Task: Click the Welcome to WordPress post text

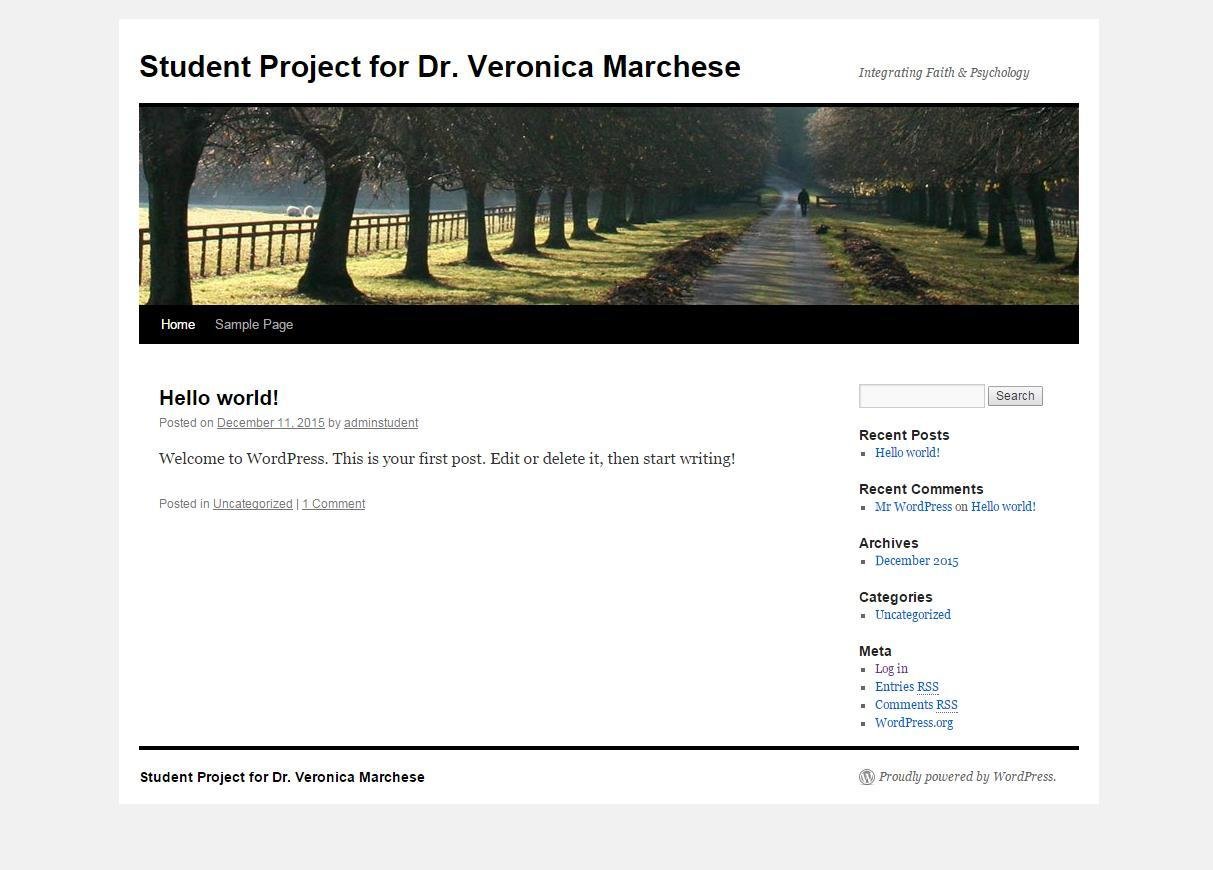Action: pos(447,459)
